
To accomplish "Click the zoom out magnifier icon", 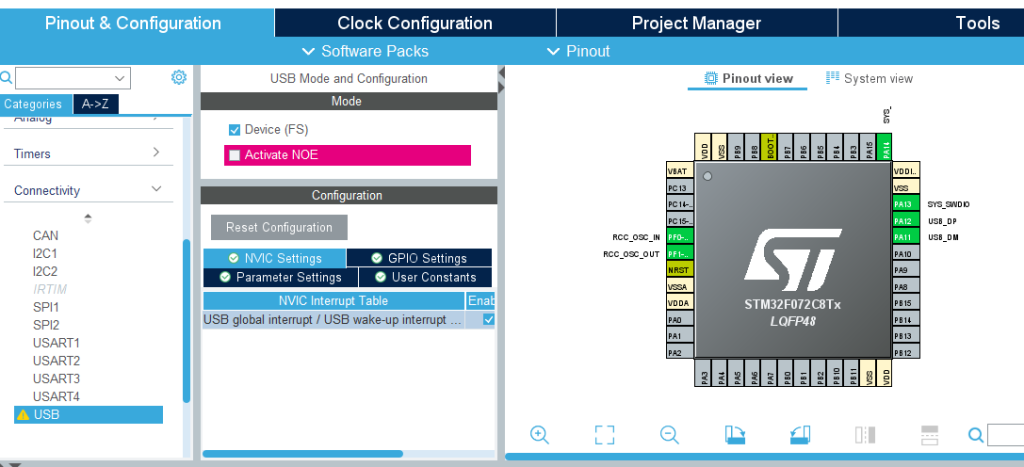I will click(669, 434).
